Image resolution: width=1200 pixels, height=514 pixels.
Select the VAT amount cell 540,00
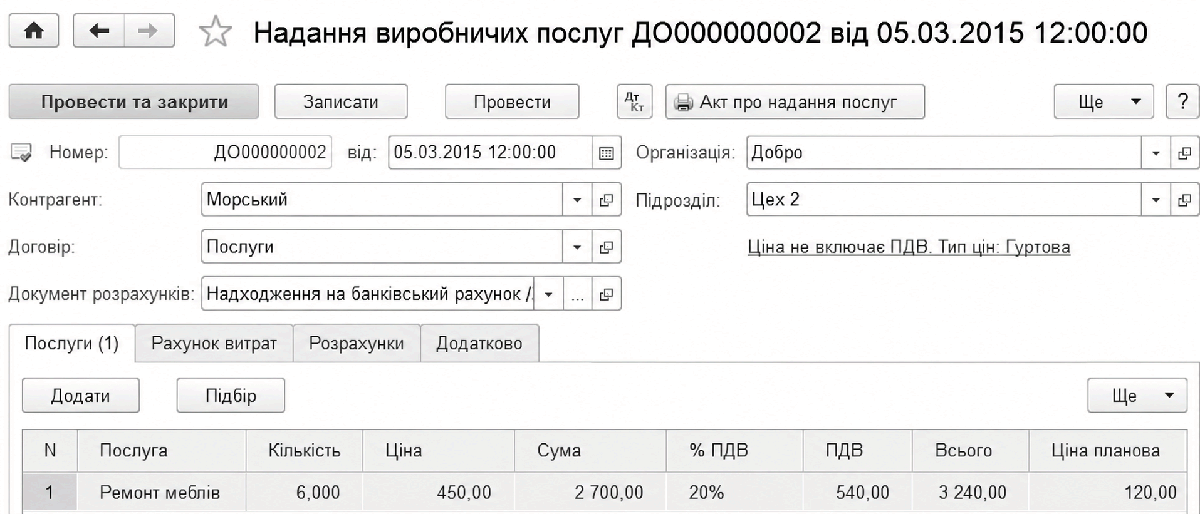[860, 492]
